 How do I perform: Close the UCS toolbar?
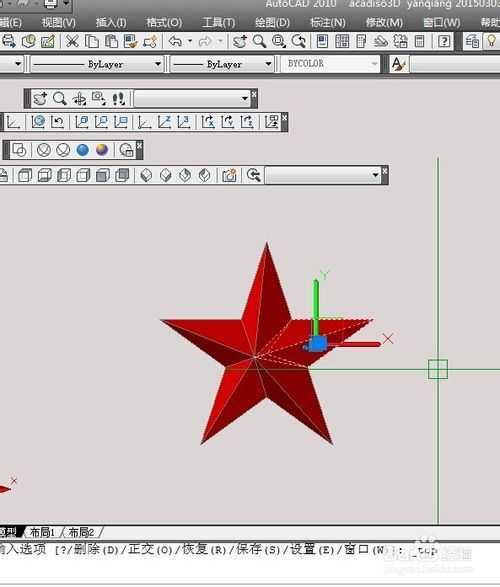coord(284,118)
